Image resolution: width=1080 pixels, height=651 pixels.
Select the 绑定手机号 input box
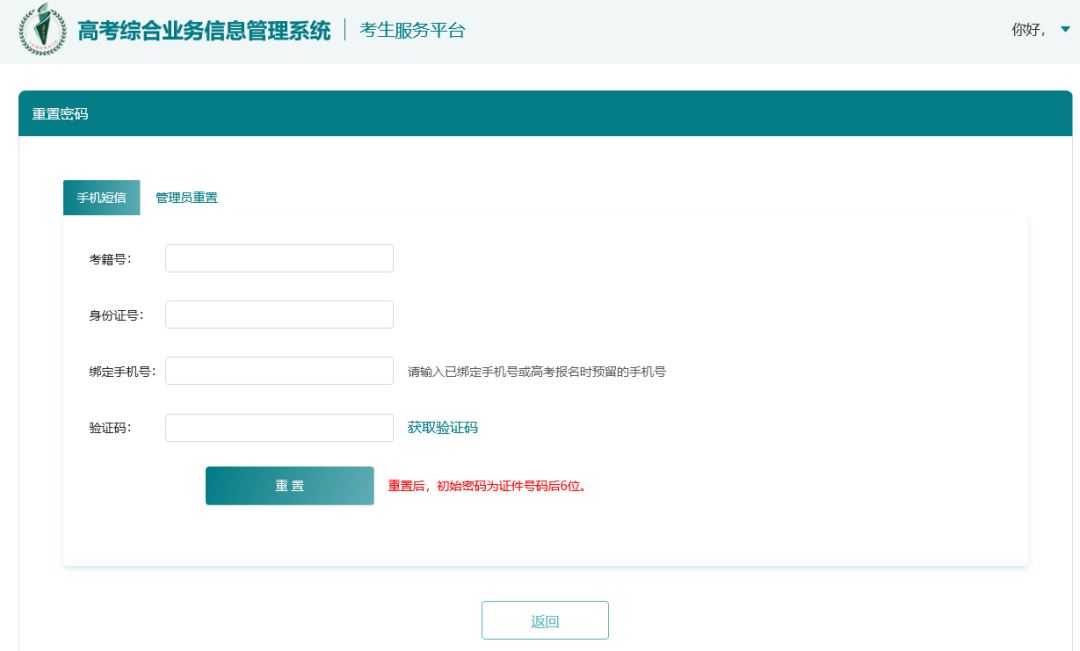click(x=279, y=371)
